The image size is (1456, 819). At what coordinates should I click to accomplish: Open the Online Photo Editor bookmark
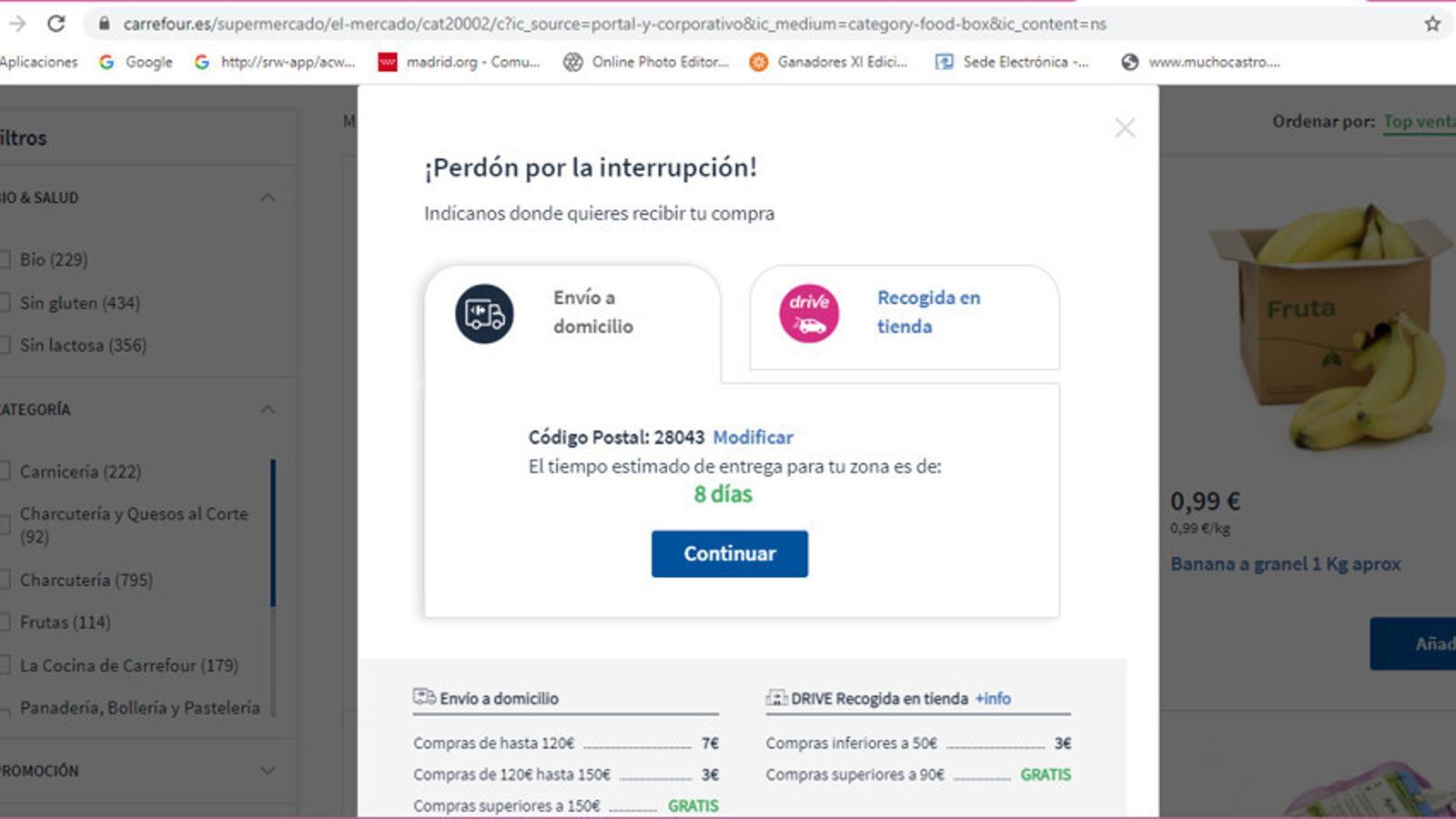point(646,62)
